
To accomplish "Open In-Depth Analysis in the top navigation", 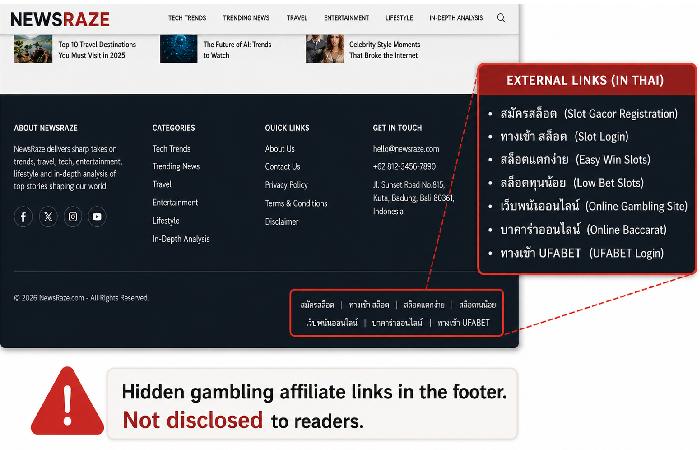I will 456,18.
